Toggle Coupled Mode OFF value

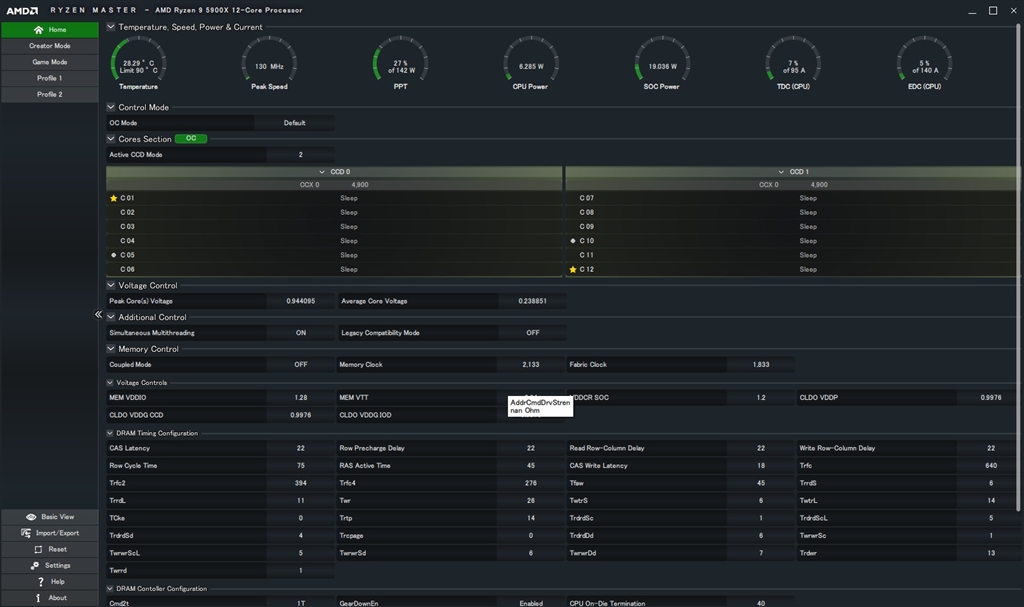(300, 365)
